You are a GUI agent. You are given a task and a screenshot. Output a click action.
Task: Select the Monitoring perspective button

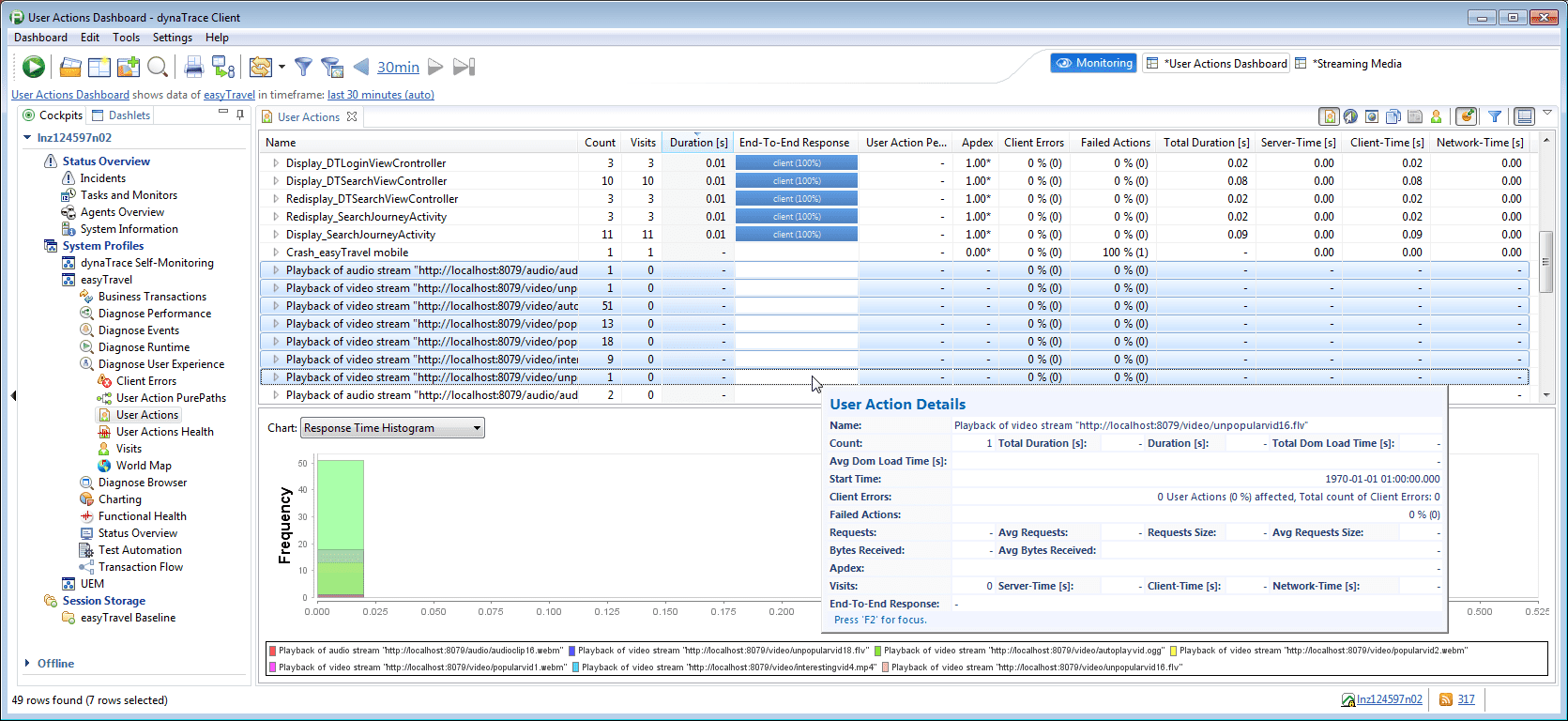point(1093,63)
